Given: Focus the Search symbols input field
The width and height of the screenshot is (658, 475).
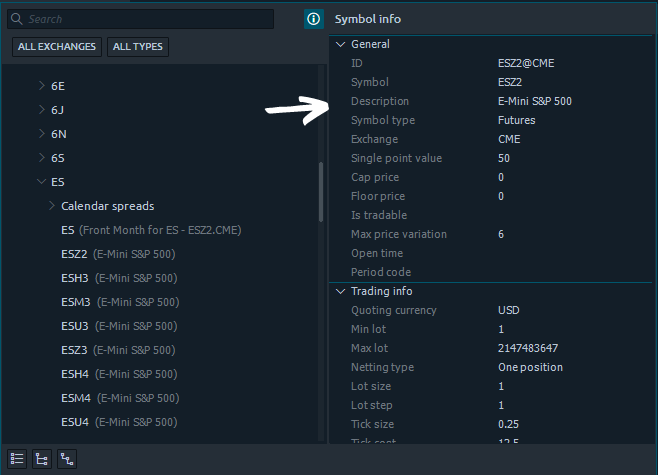Looking at the screenshot, I should (x=141, y=19).
